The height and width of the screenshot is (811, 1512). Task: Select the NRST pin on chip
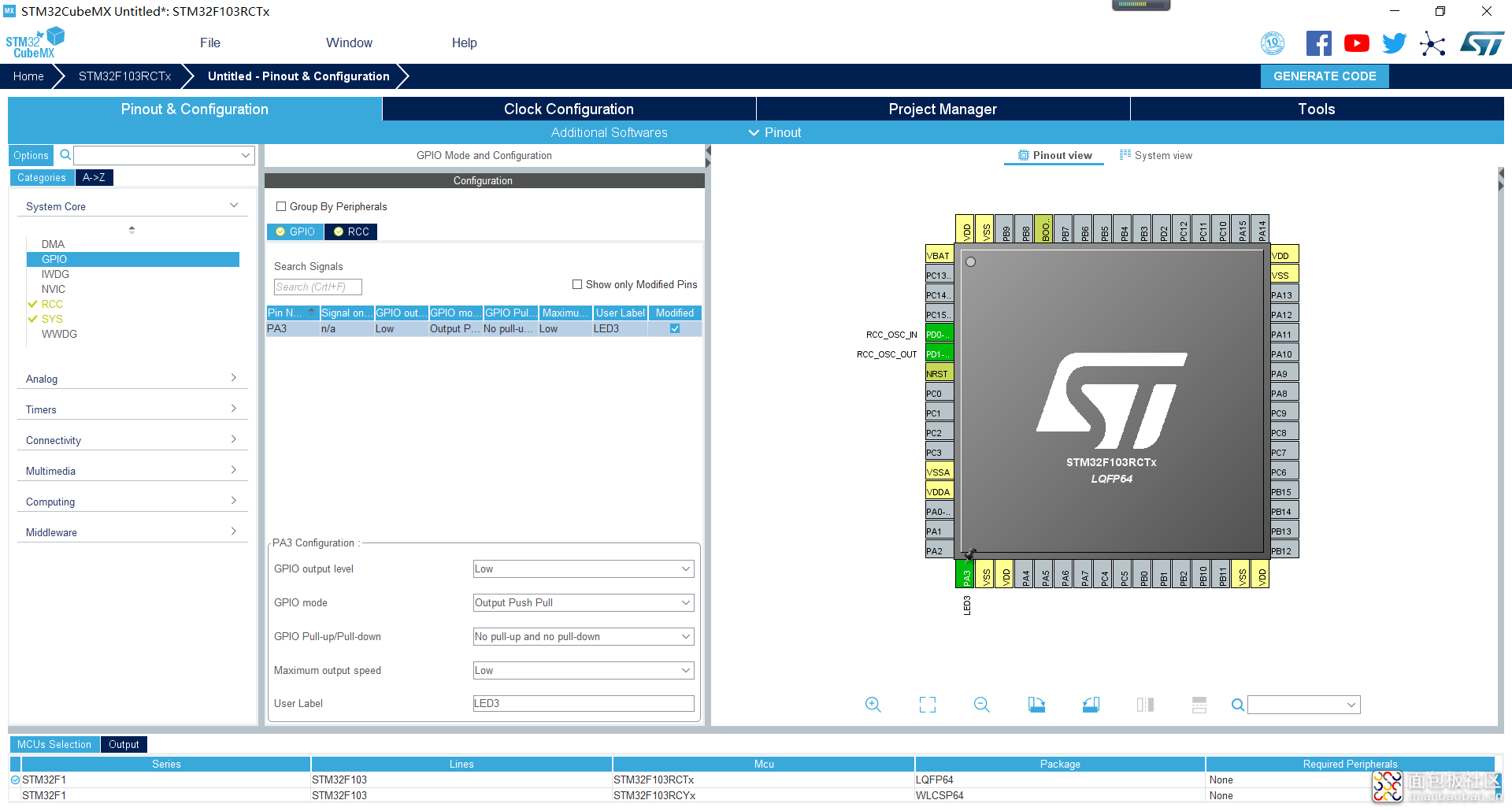939,373
